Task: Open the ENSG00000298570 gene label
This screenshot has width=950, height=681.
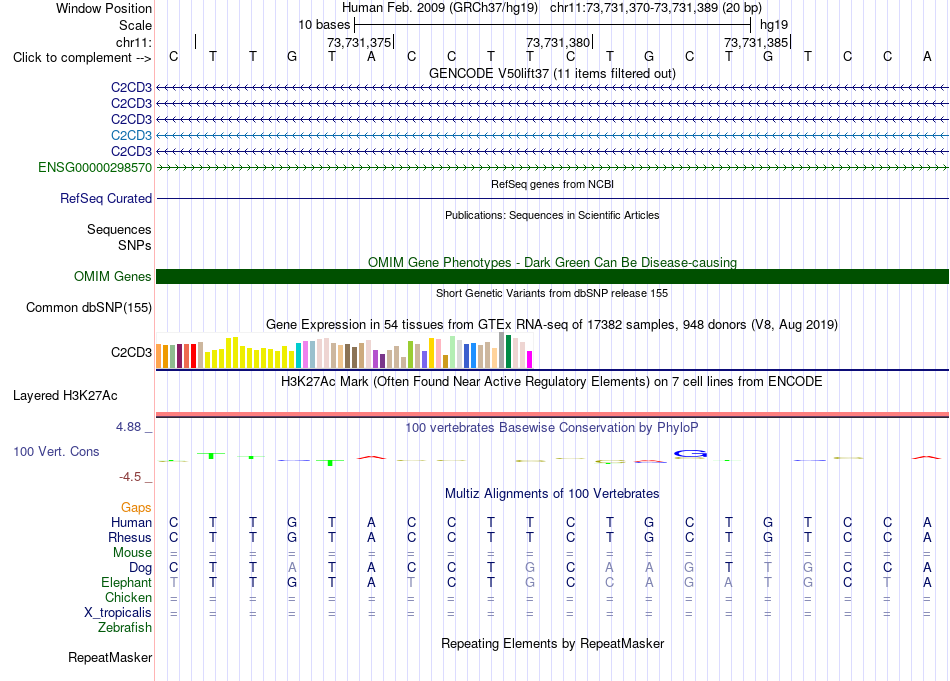Action: pyautogui.click(x=95, y=167)
